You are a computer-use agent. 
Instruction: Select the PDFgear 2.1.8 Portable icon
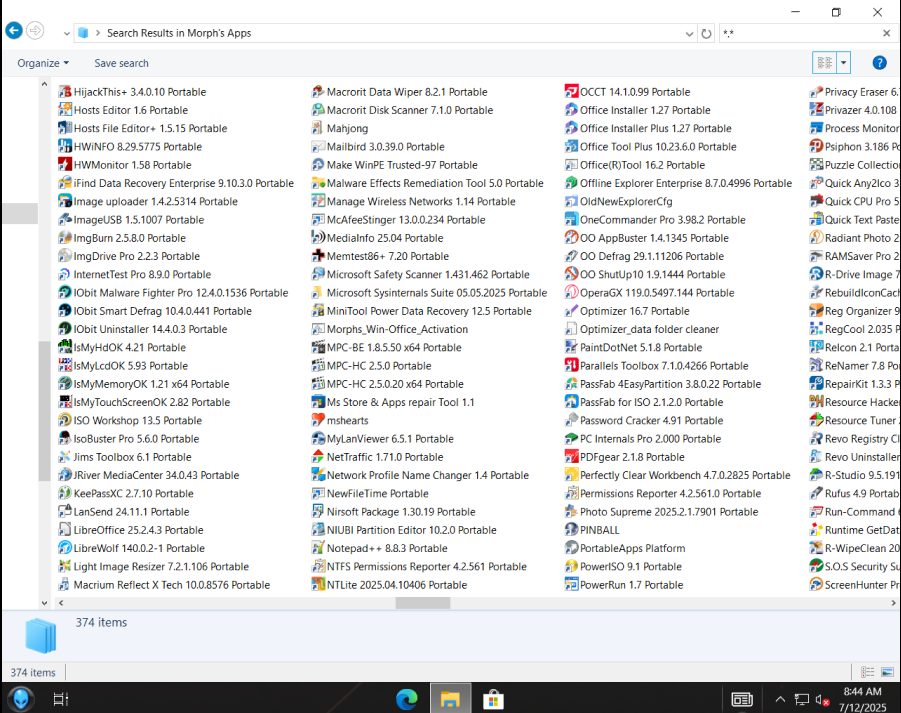[x=571, y=457]
